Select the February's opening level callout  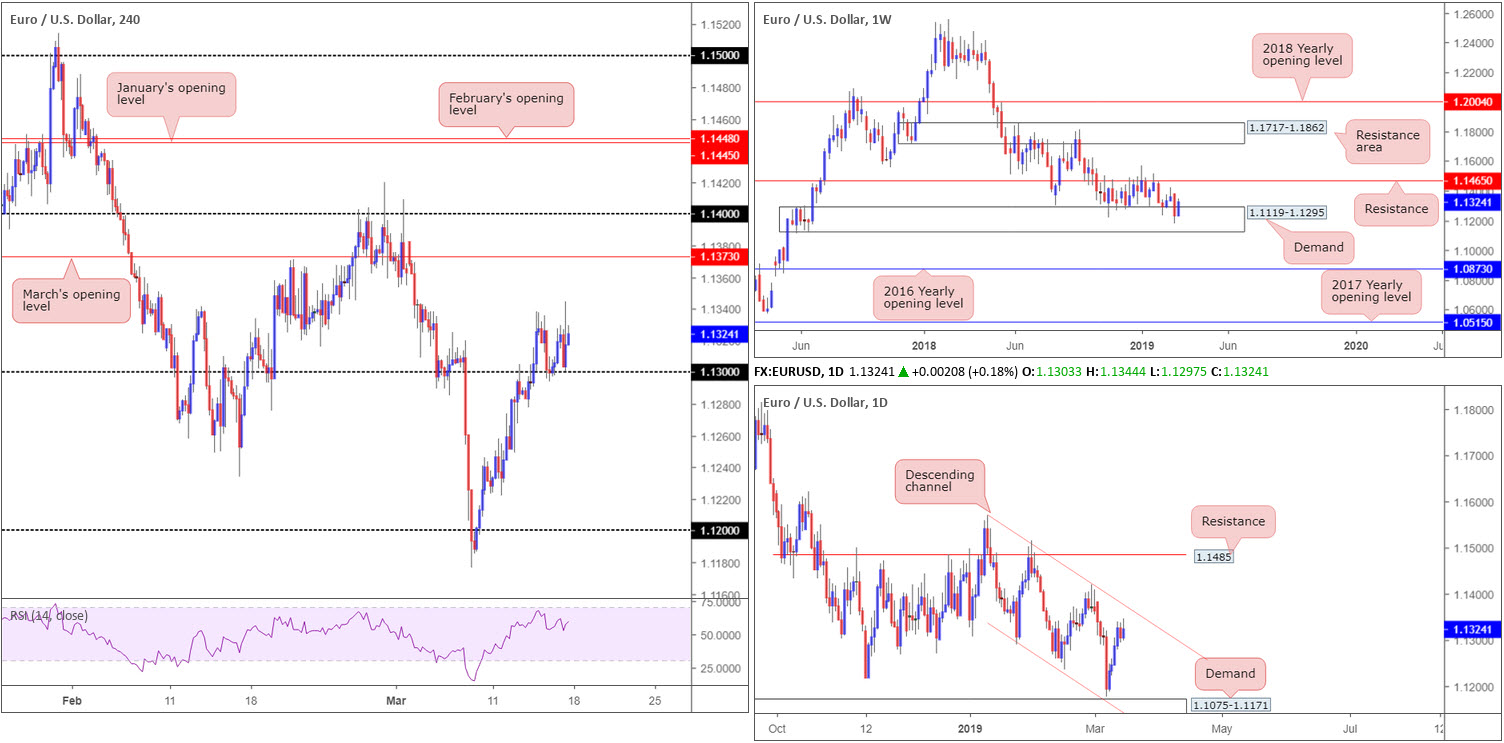[x=506, y=104]
